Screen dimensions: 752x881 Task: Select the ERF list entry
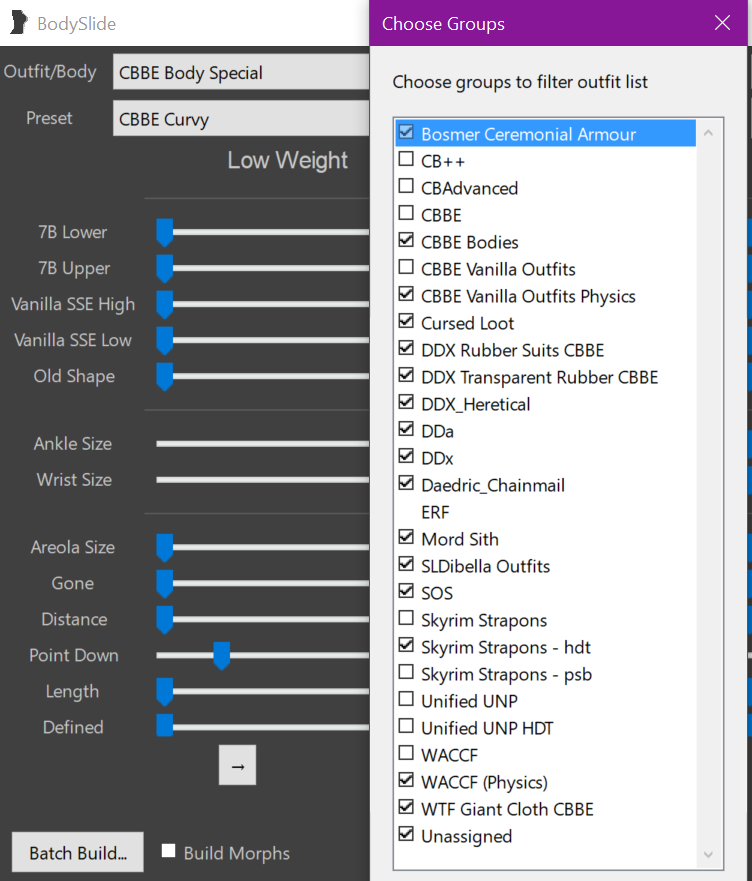(x=435, y=512)
